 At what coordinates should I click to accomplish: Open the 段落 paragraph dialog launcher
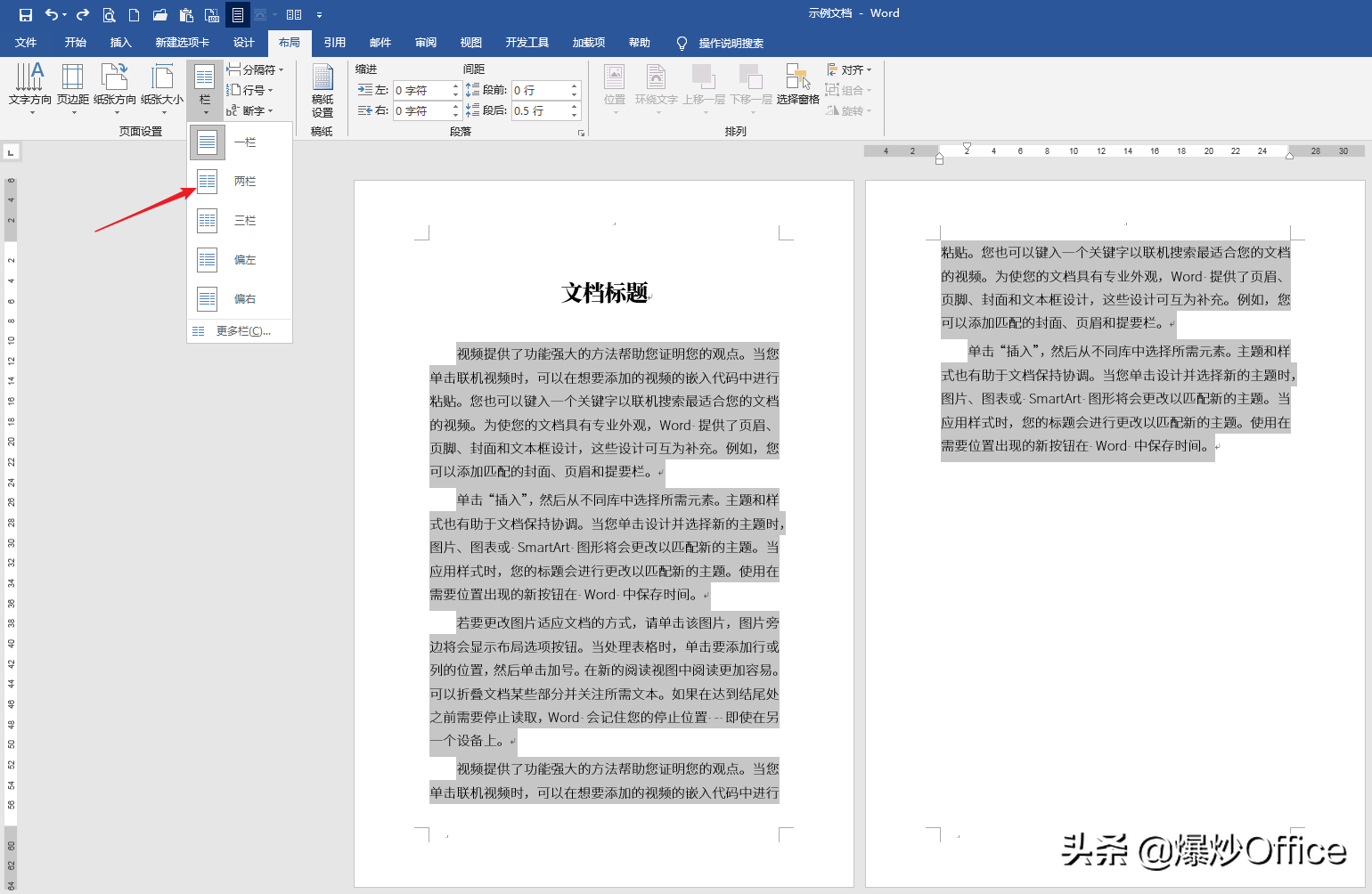click(581, 133)
